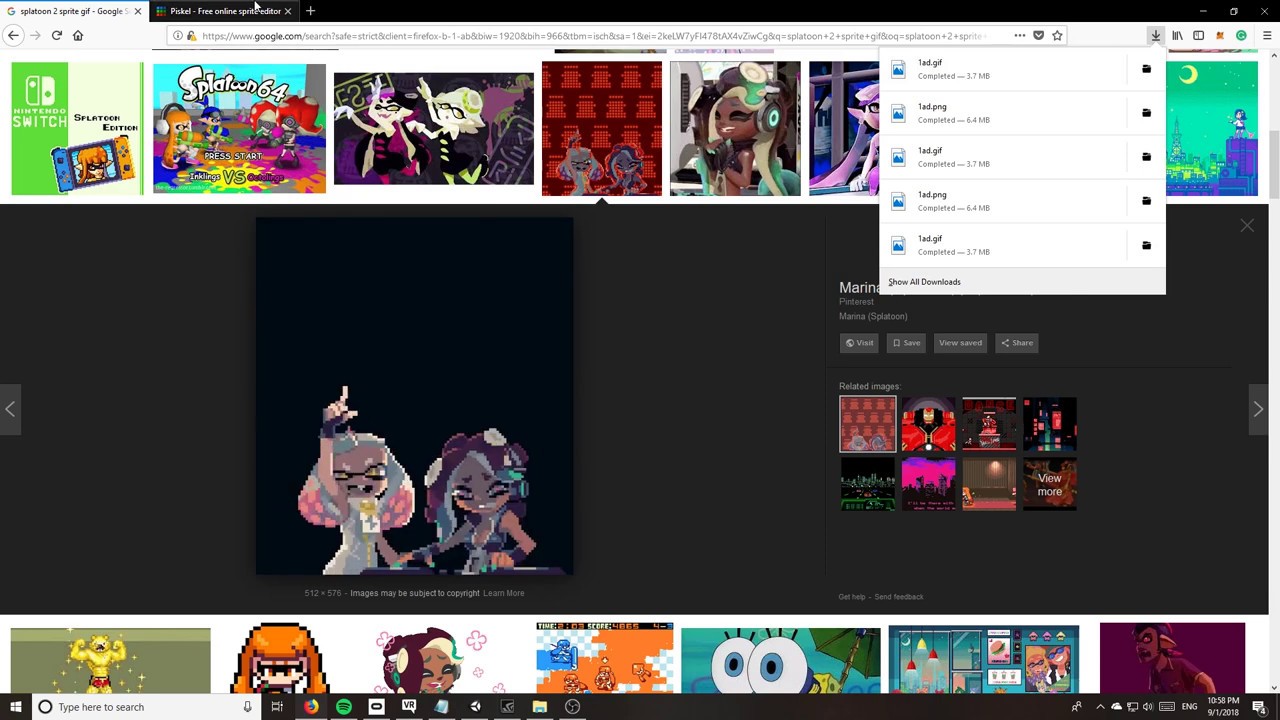1280x720 pixels.
Task: Open Unity from the taskbar
Action: [475, 707]
